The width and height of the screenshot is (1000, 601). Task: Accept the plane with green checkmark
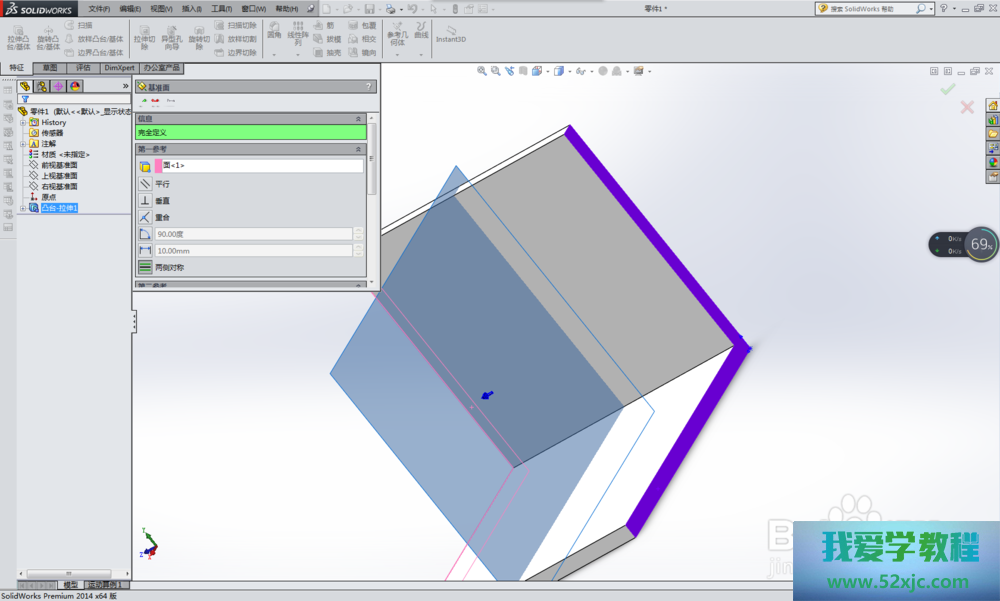click(x=947, y=90)
